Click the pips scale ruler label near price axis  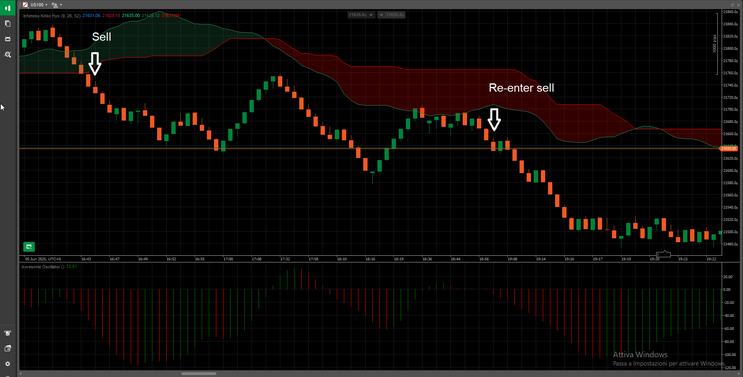click(715, 43)
